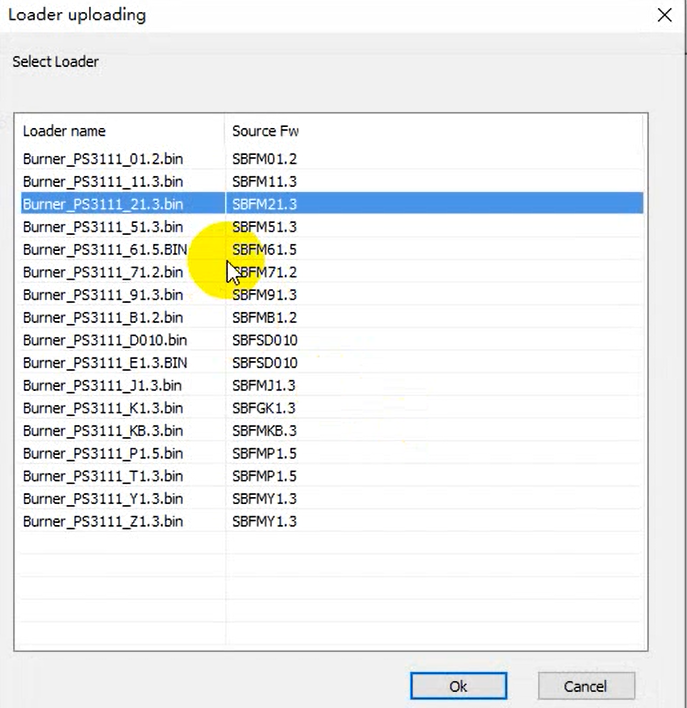Choose Burner_PS3111_J1.3.bin entry
Screen dimensions: 687x708
click(102, 385)
